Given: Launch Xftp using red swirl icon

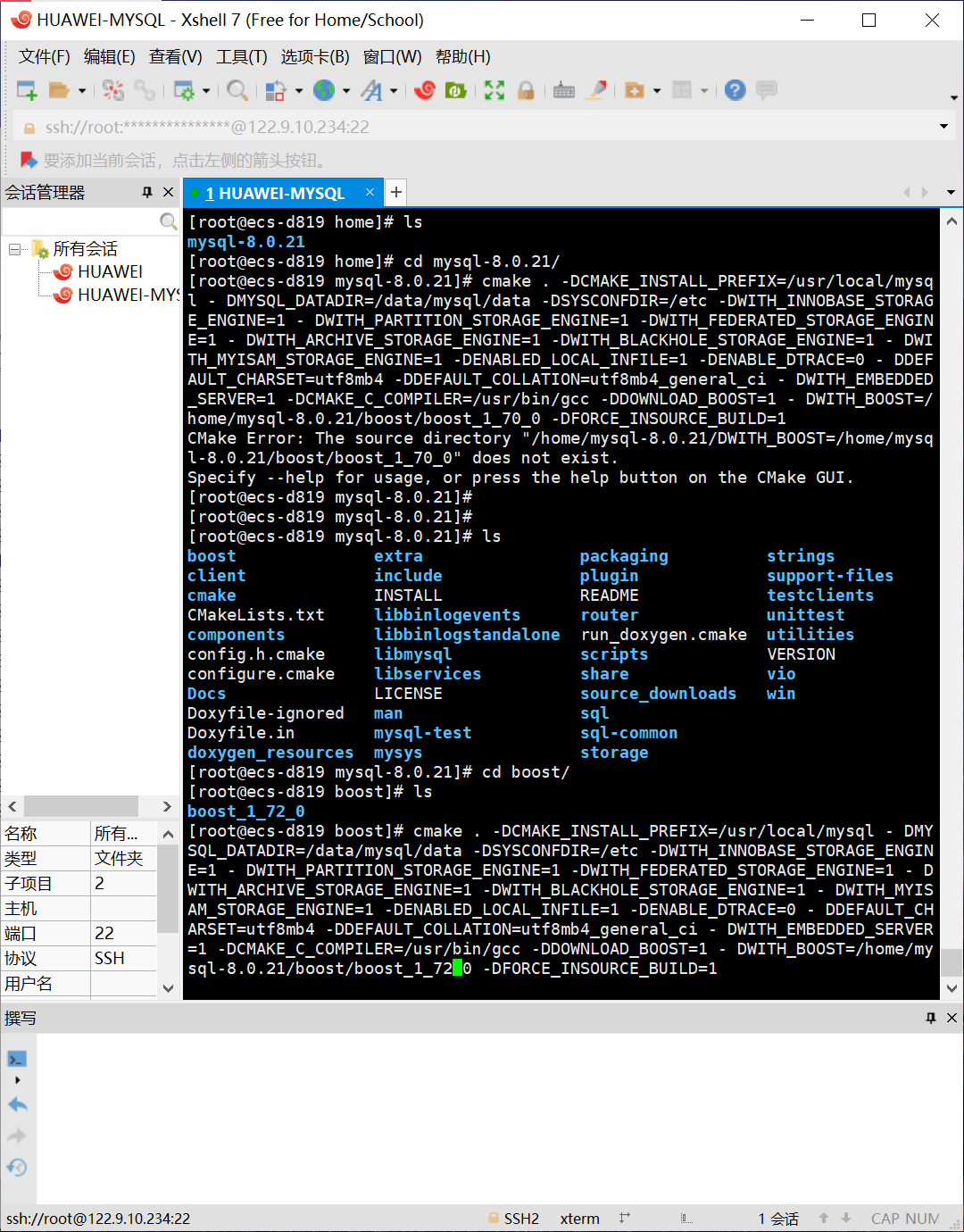Looking at the screenshot, I should (x=425, y=90).
